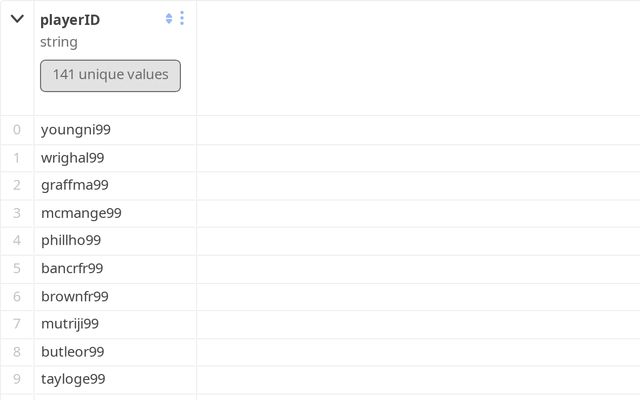Click row index 0
Viewport: 640px width, 400px height.
click(17, 130)
